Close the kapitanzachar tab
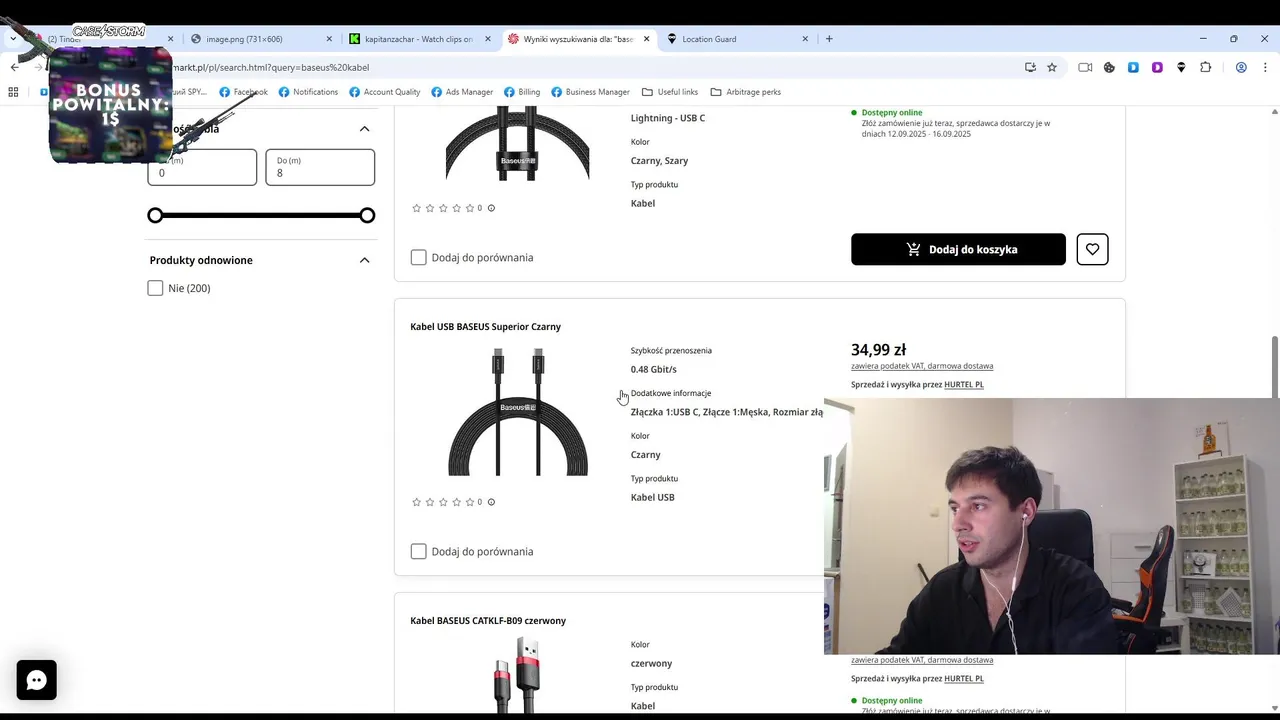 (x=488, y=39)
